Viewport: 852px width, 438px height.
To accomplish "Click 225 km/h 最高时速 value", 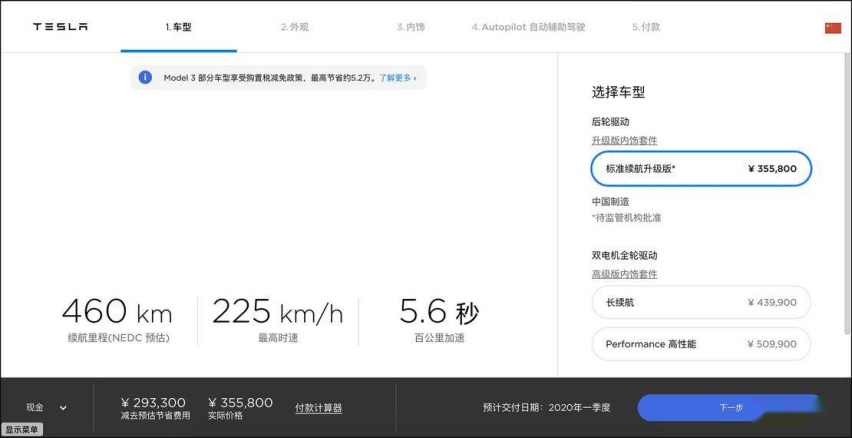I will pyautogui.click(x=278, y=321).
